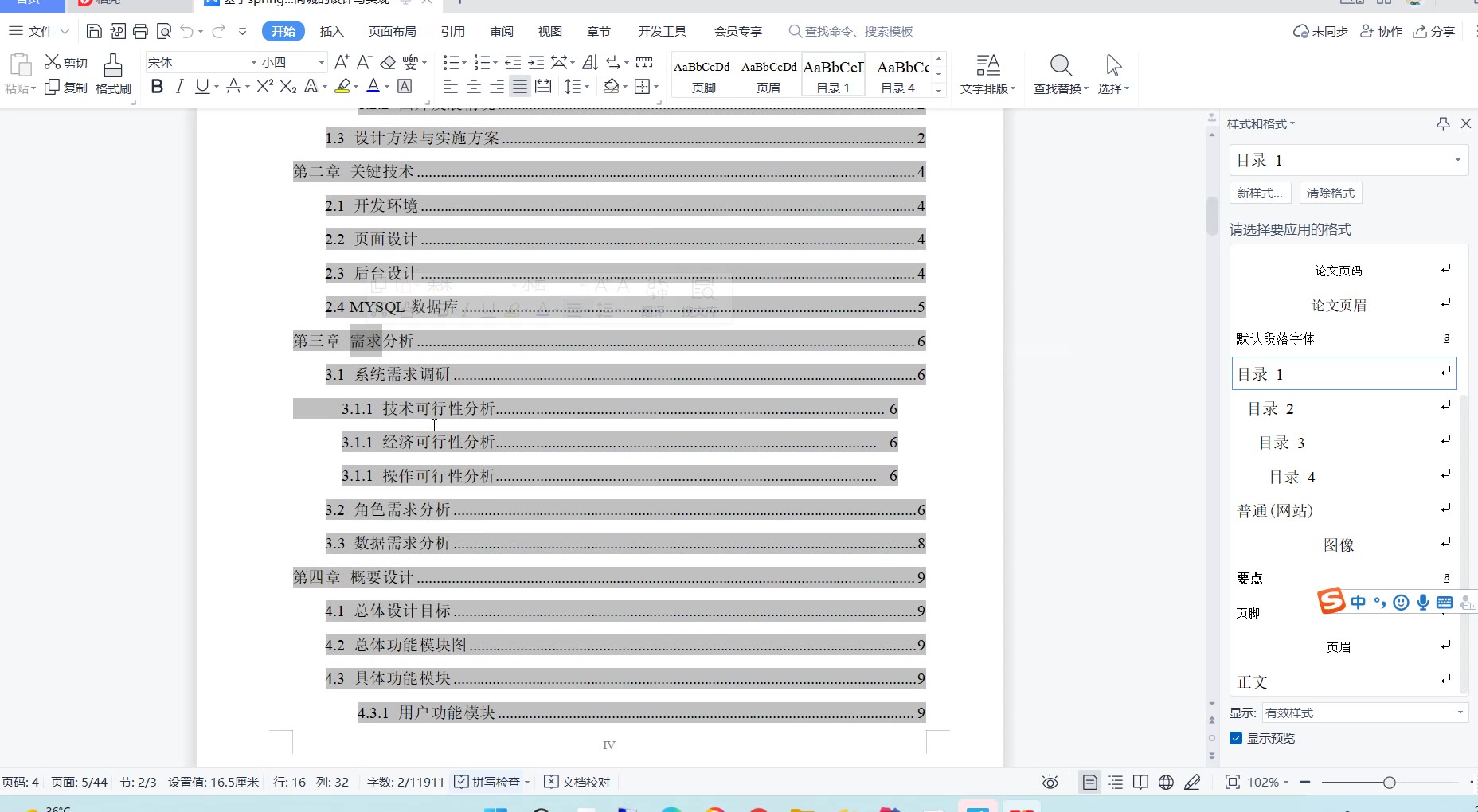The width and height of the screenshot is (1478, 812).
Task: Toggle justified alignment
Action: 520,87
